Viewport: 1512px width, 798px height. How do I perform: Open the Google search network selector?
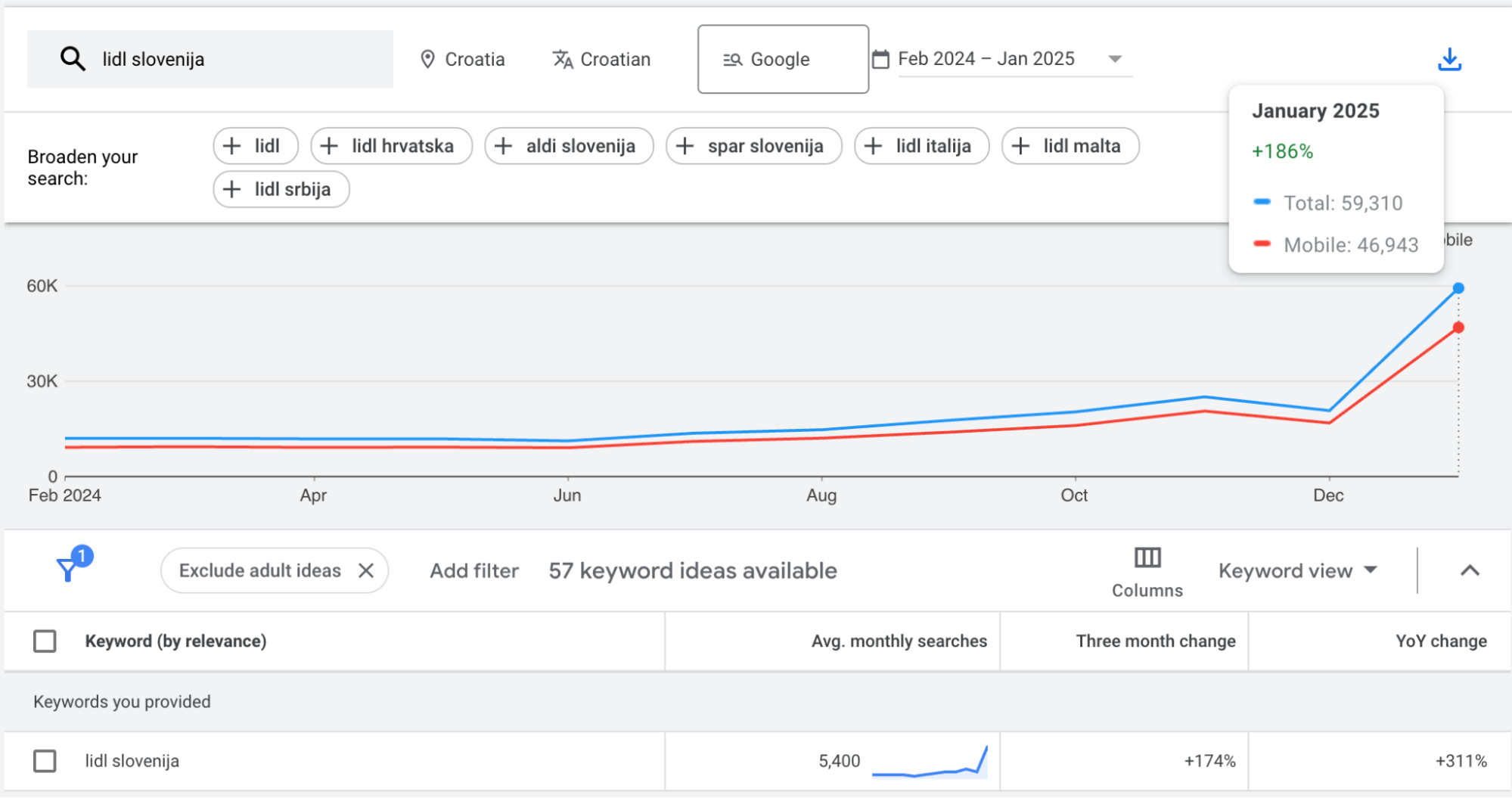[783, 59]
